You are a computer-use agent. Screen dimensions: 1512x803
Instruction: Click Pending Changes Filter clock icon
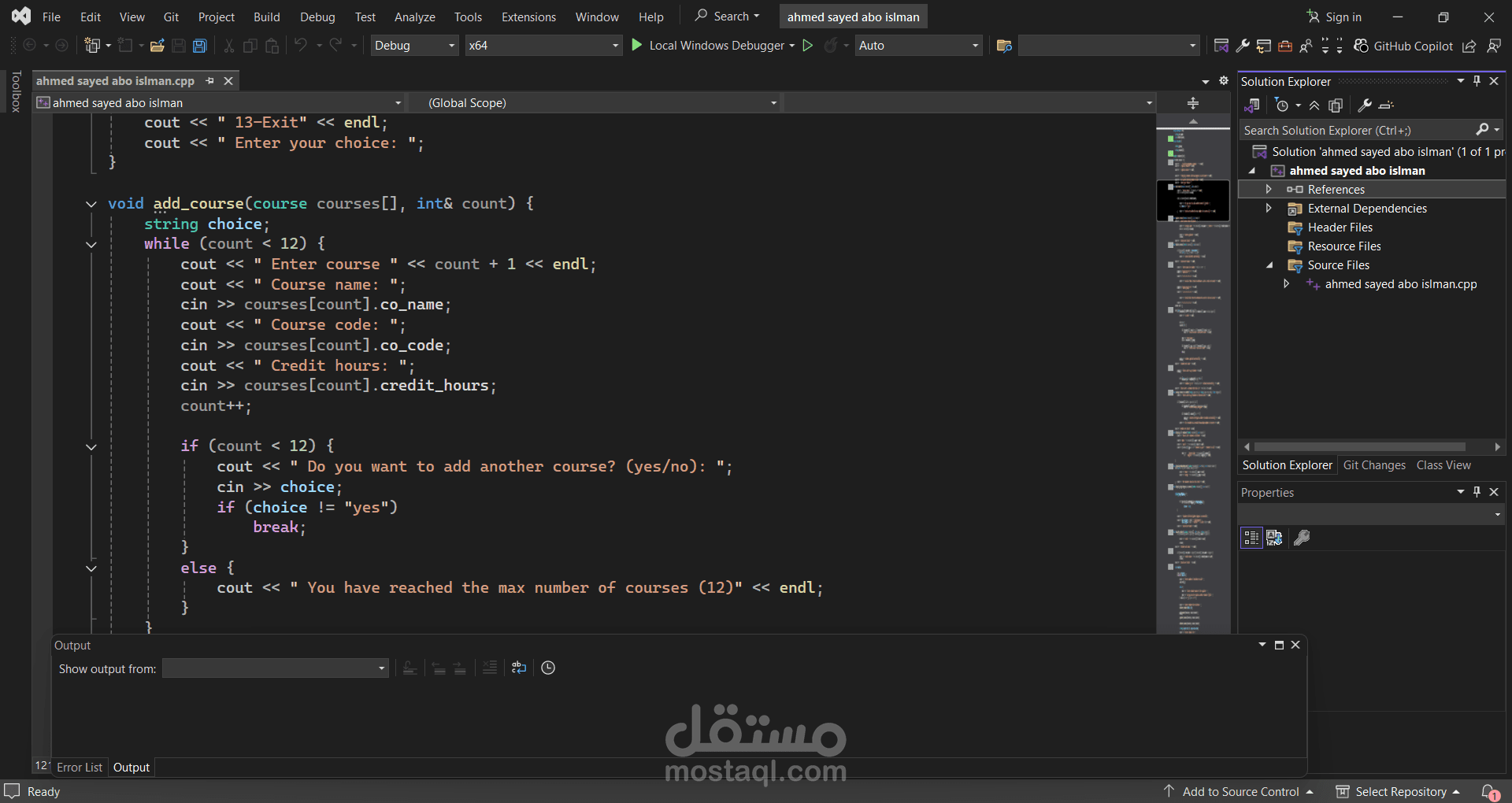[1282, 105]
